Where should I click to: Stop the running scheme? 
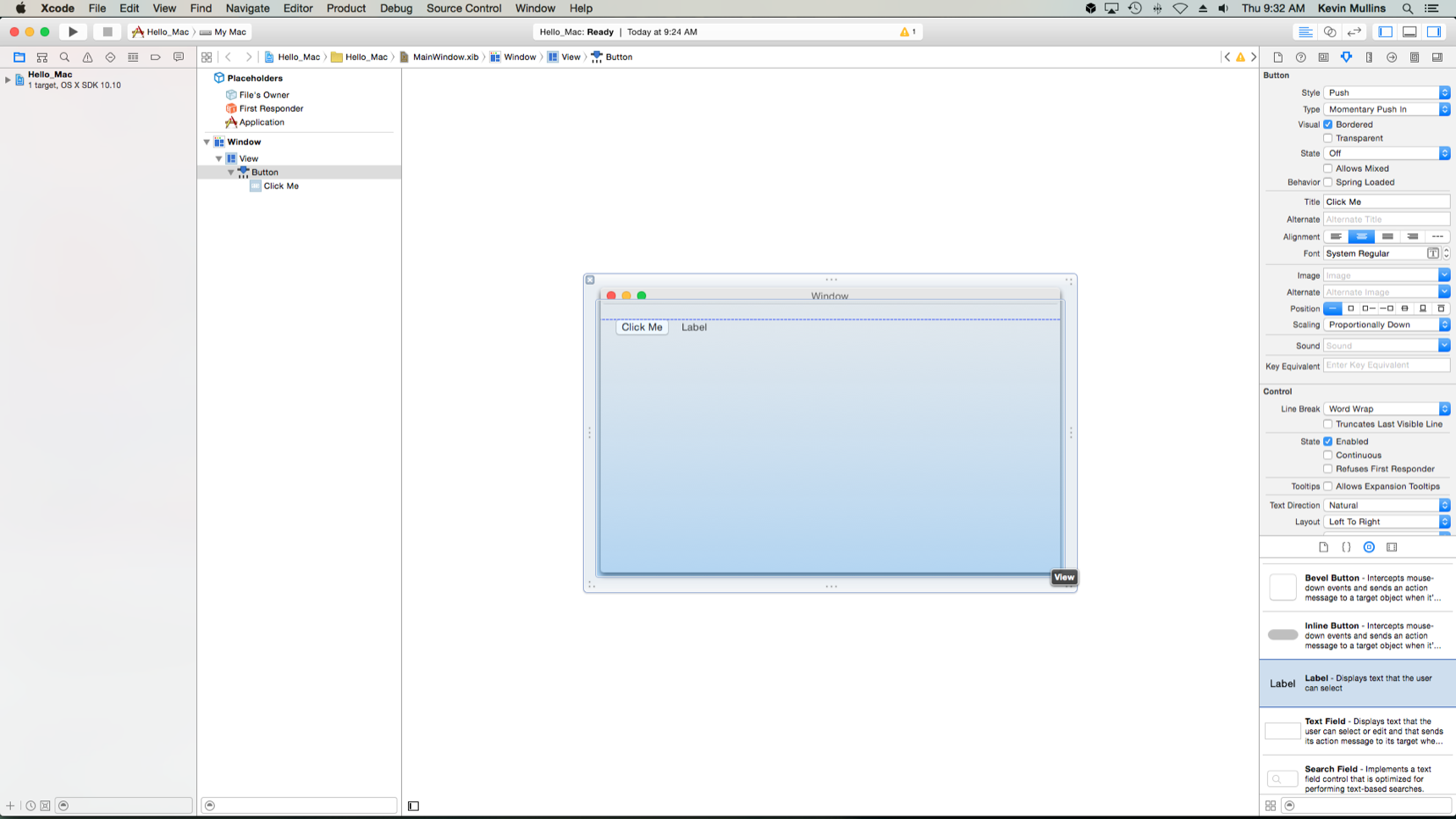(x=107, y=32)
